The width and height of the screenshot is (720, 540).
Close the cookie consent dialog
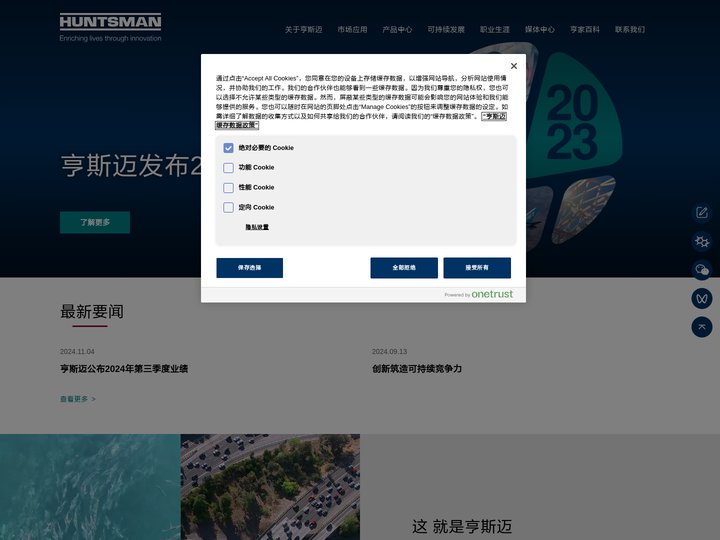tap(514, 66)
